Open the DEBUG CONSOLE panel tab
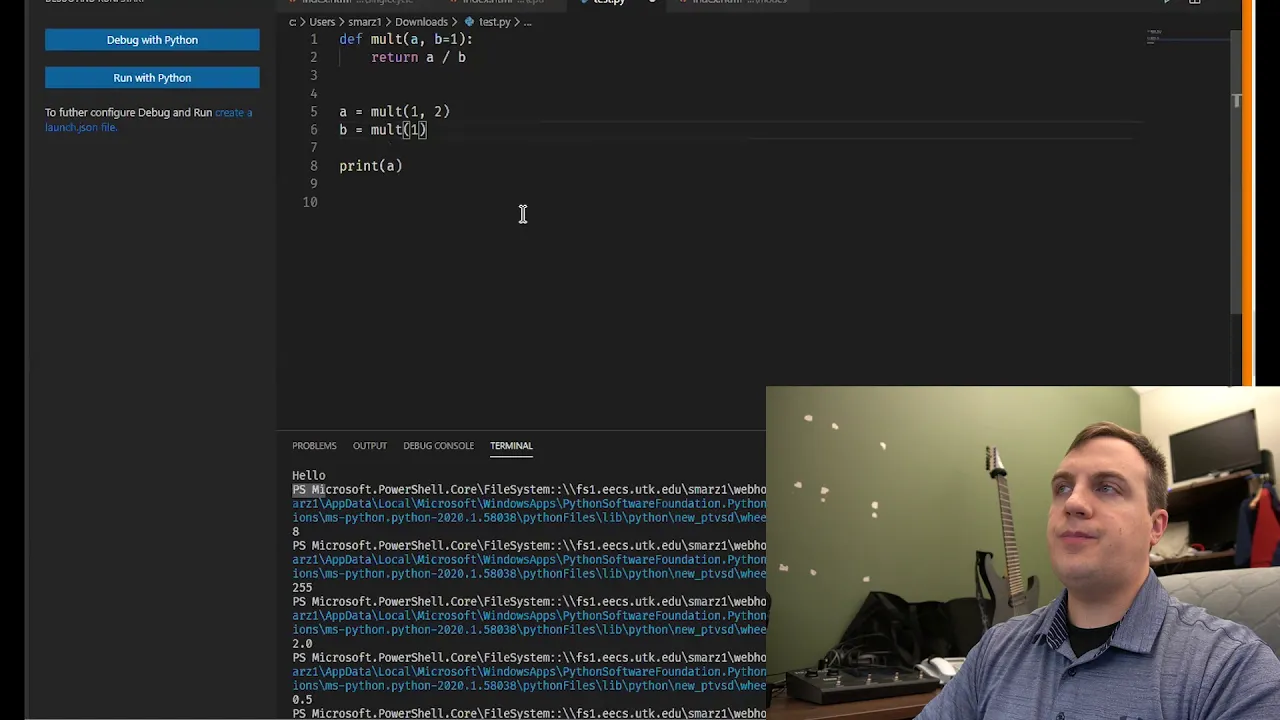This screenshot has height=720, width=1280. (438, 446)
